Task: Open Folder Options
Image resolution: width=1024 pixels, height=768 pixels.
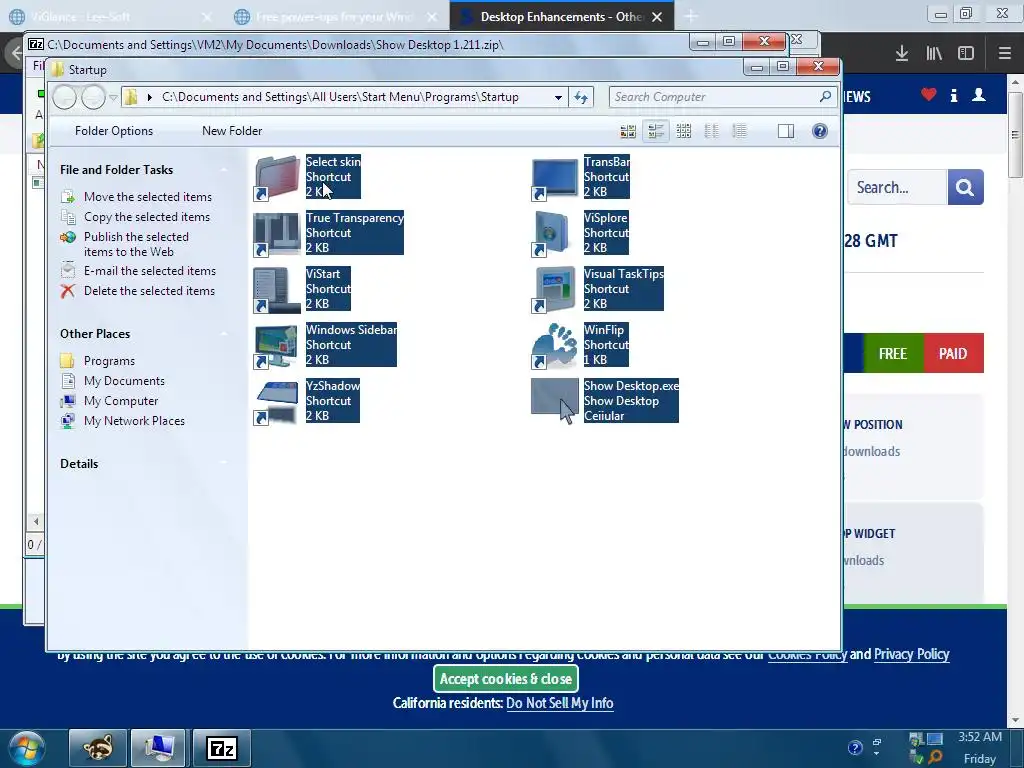Action: pyautogui.click(x=114, y=131)
